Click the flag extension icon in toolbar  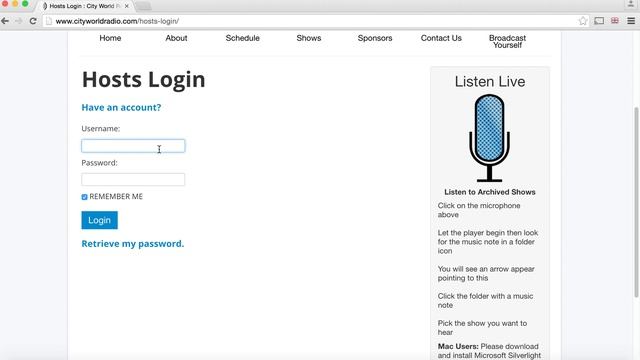click(615, 20)
